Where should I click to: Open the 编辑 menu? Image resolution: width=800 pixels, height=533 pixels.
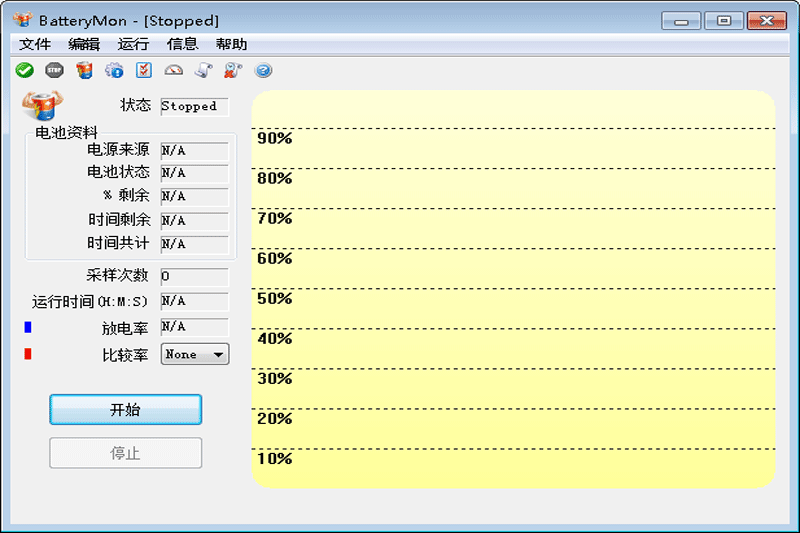click(84, 44)
